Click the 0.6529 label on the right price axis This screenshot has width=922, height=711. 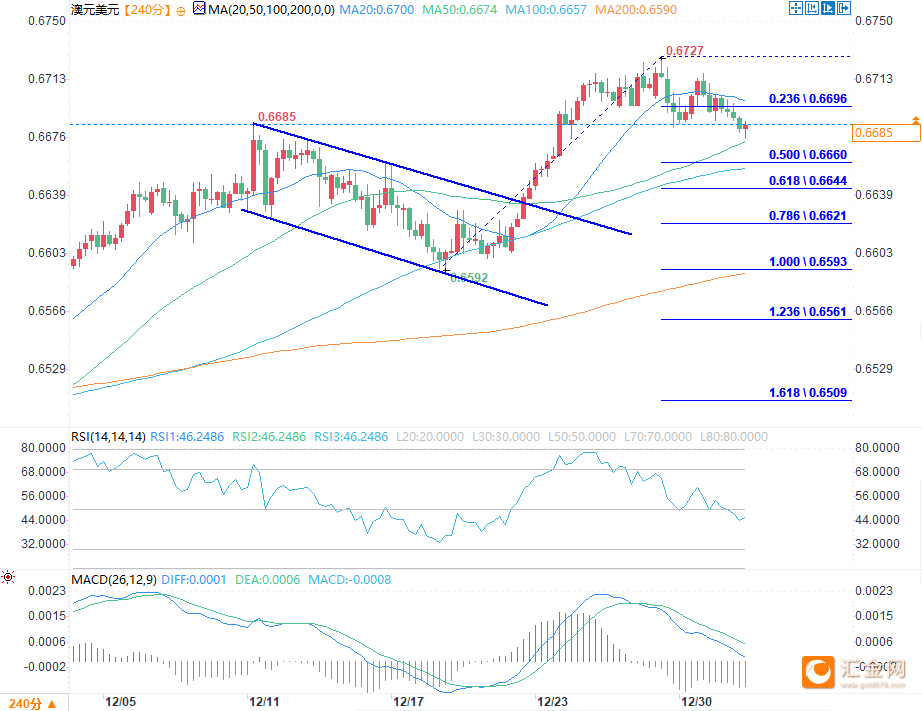[x=873, y=369]
